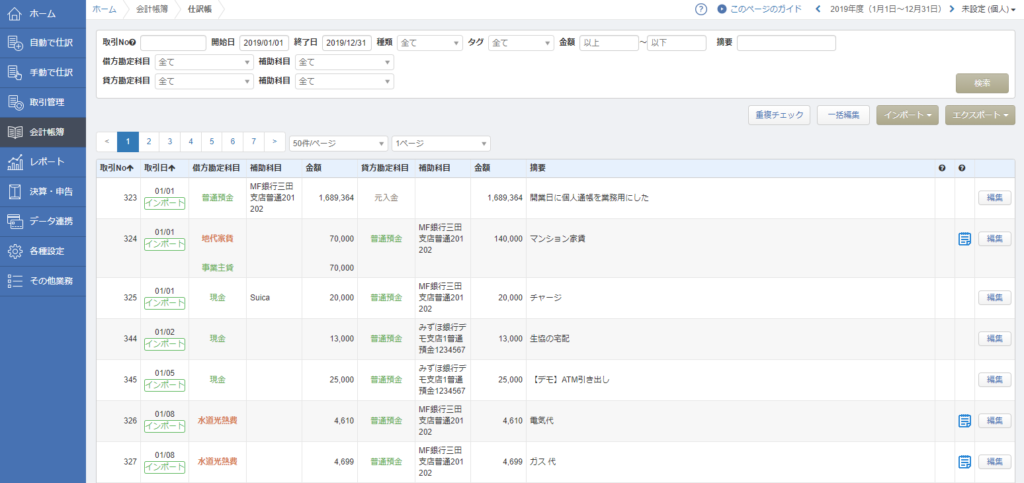Screen dimensions: 1024x483
Task: Open memo icon for 電気代 row
Action: (964, 420)
